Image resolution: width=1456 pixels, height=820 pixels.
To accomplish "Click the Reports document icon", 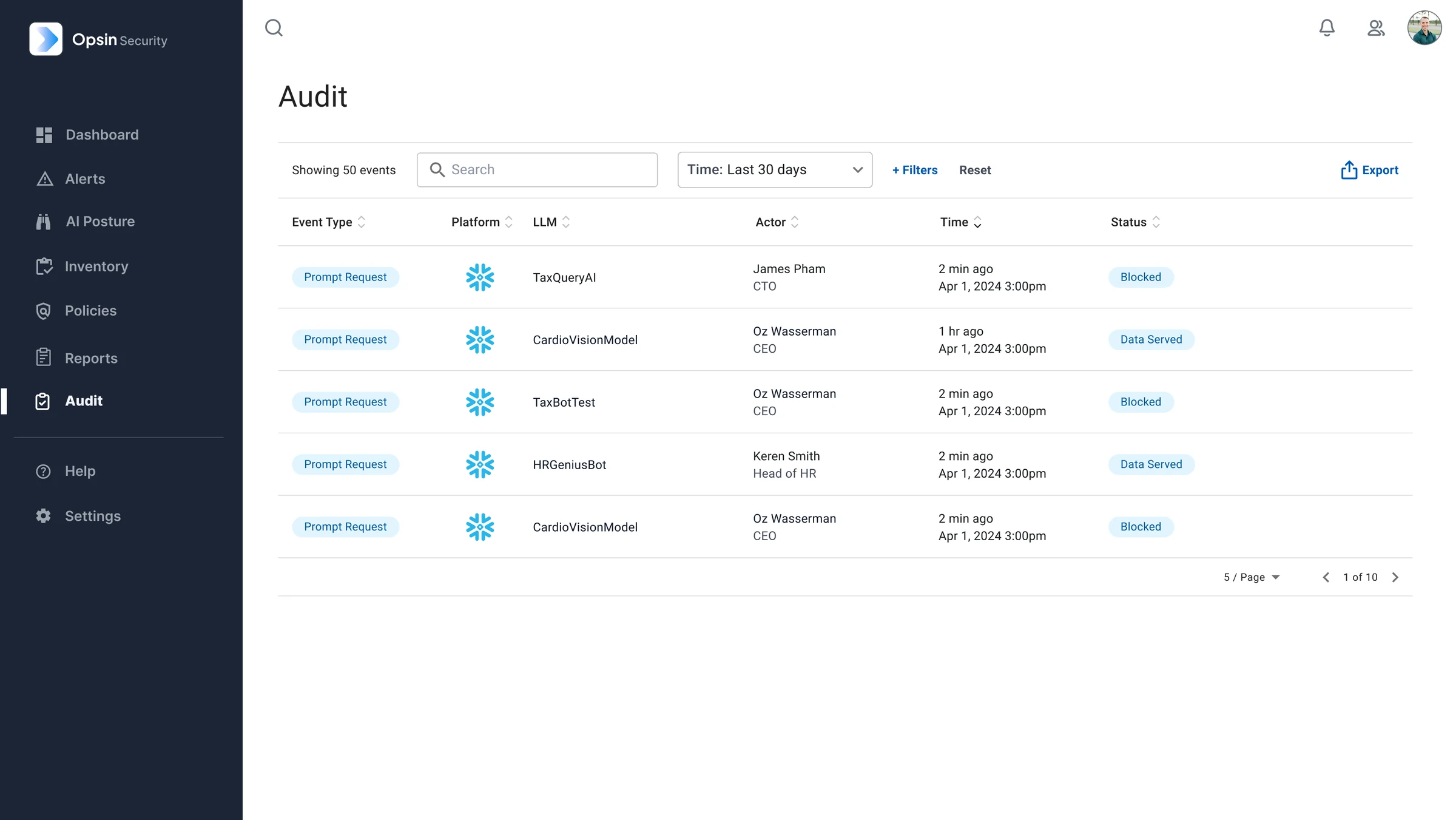I will tap(43, 357).
